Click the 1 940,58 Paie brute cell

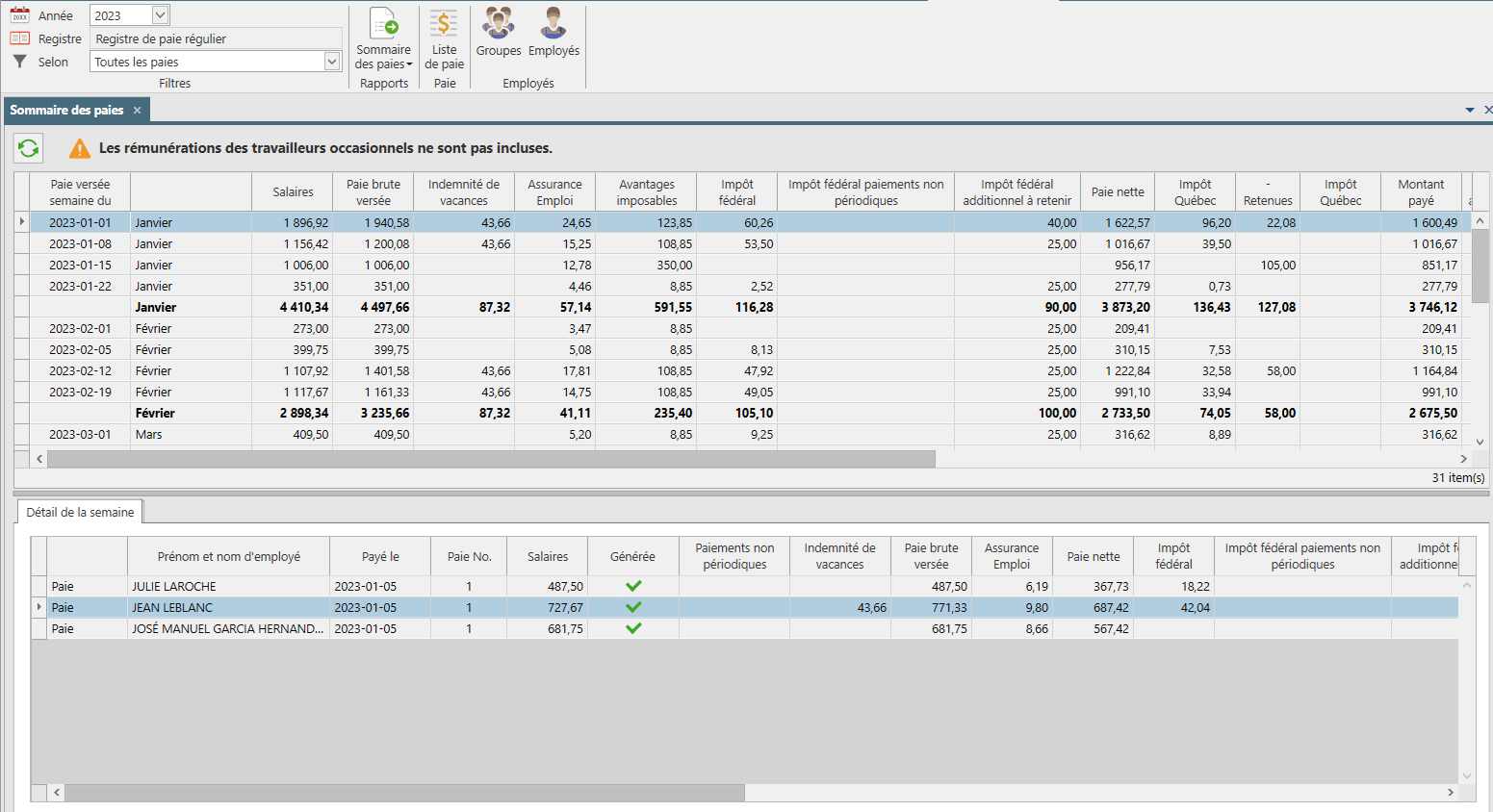coord(373,223)
